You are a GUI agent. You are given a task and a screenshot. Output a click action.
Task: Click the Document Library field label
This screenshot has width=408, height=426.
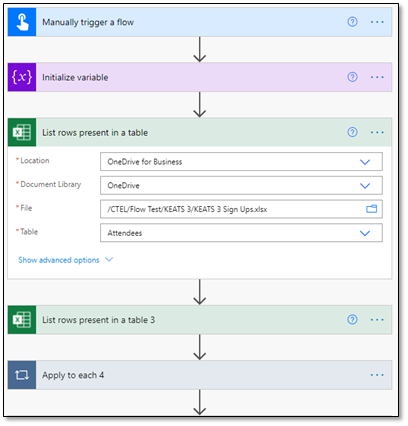point(51,184)
